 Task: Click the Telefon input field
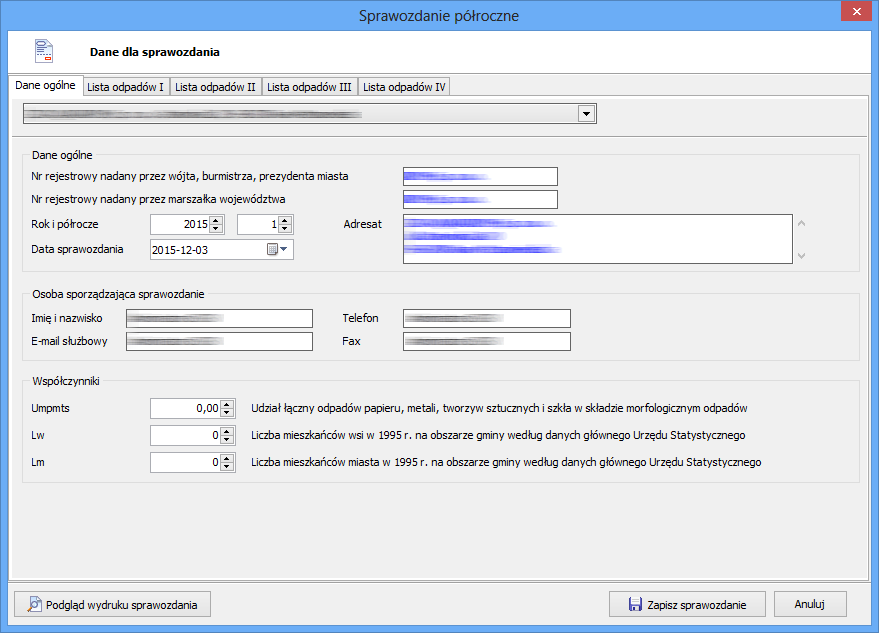point(486,318)
